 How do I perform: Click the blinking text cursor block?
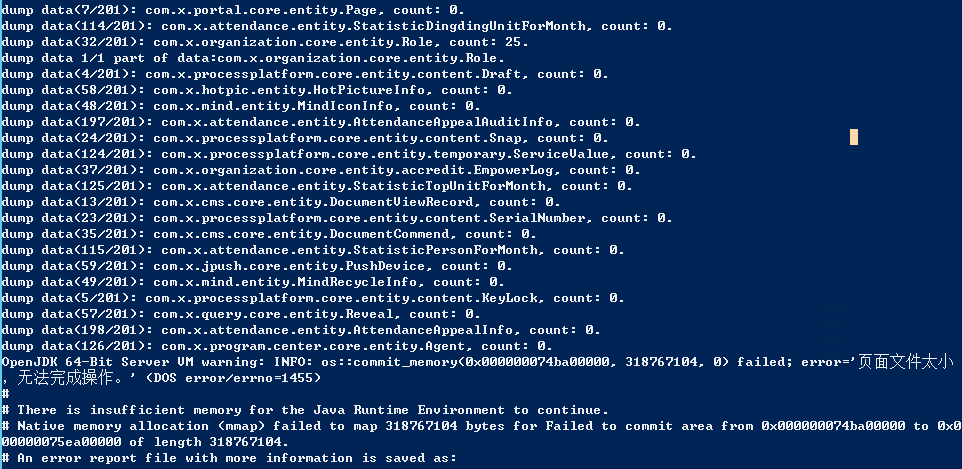click(854, 137)
